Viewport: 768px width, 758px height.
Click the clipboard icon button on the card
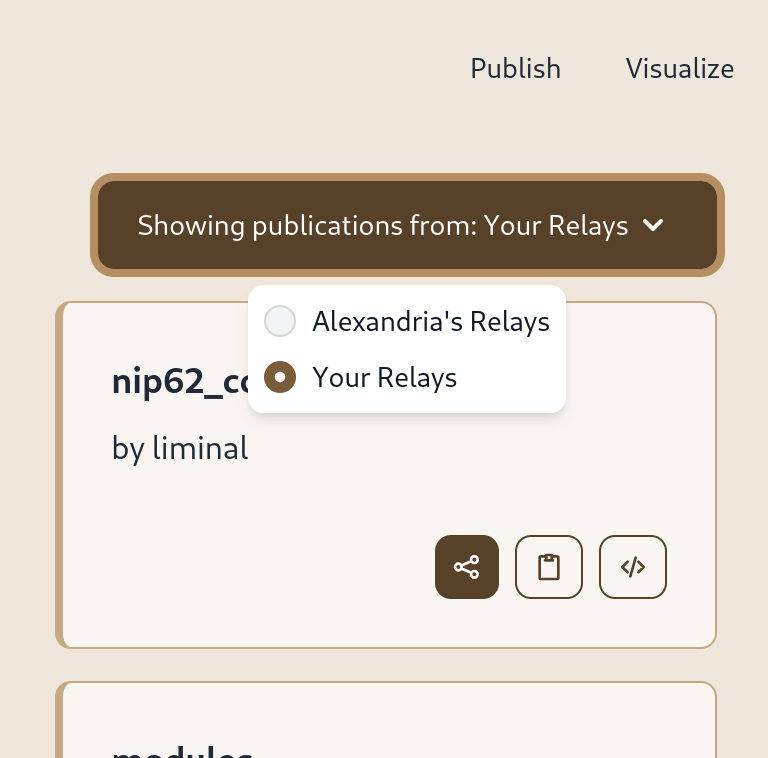click(x=549, y=567)
